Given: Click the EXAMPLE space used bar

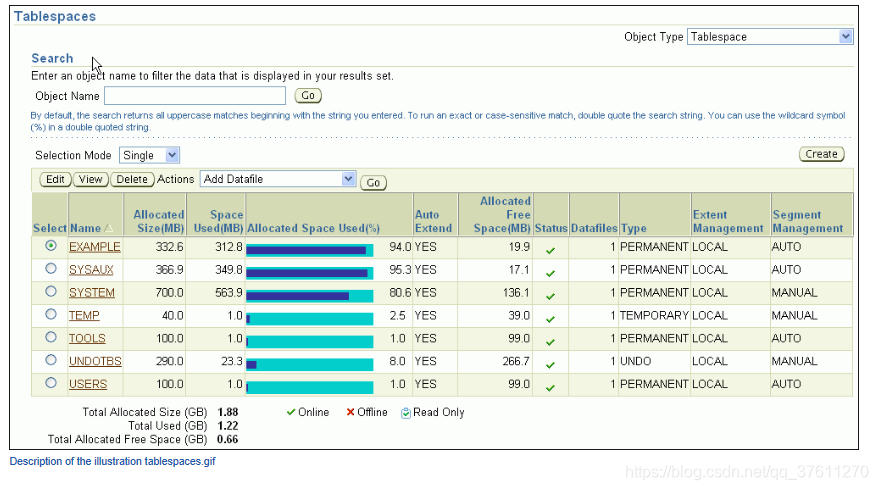Looking at the screenshot, I should [x=310, y=250].
